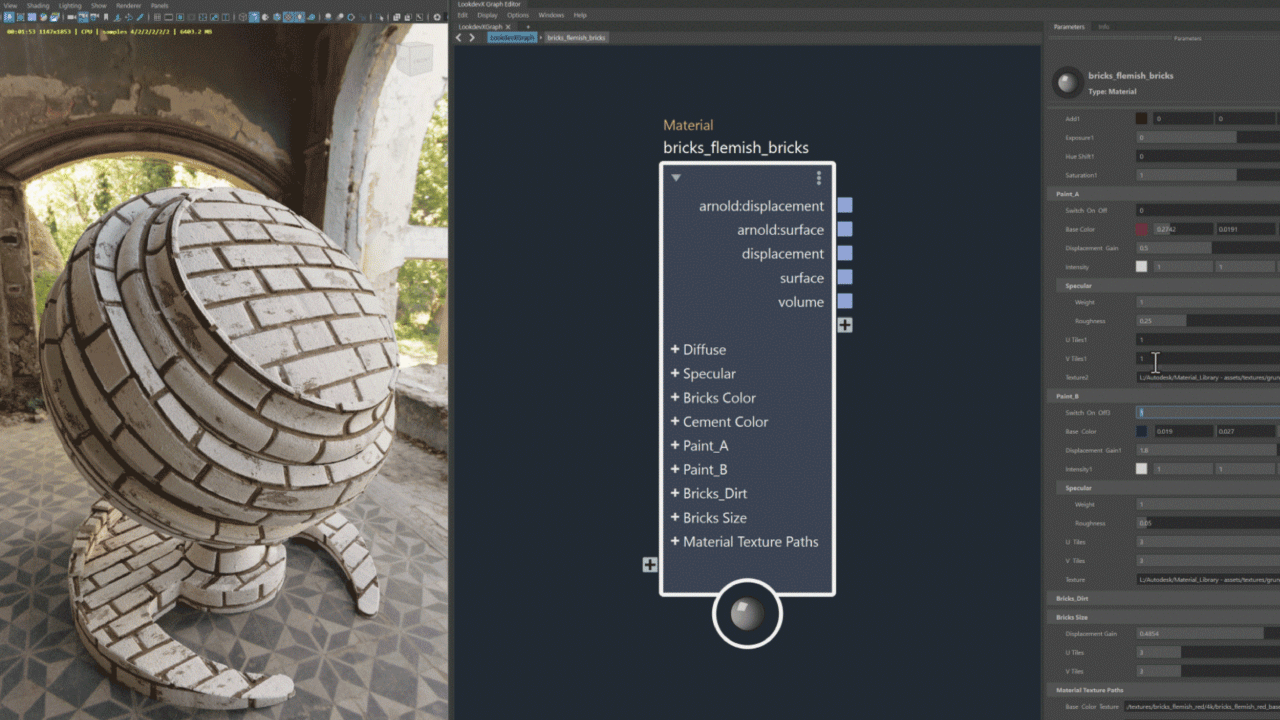Viewport: 1280px width, 720px height.
Task: Open Camera Attributes icon in viewport toolbar
Action: pyautogui.click(x=94, y=17)
